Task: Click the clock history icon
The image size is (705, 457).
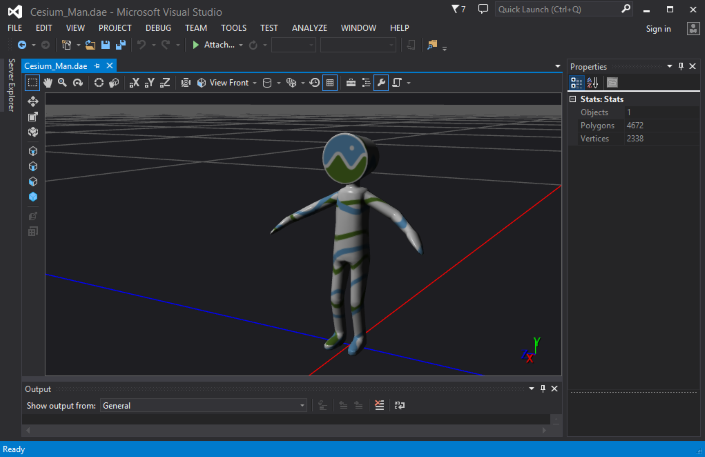Action: (315, 83)
